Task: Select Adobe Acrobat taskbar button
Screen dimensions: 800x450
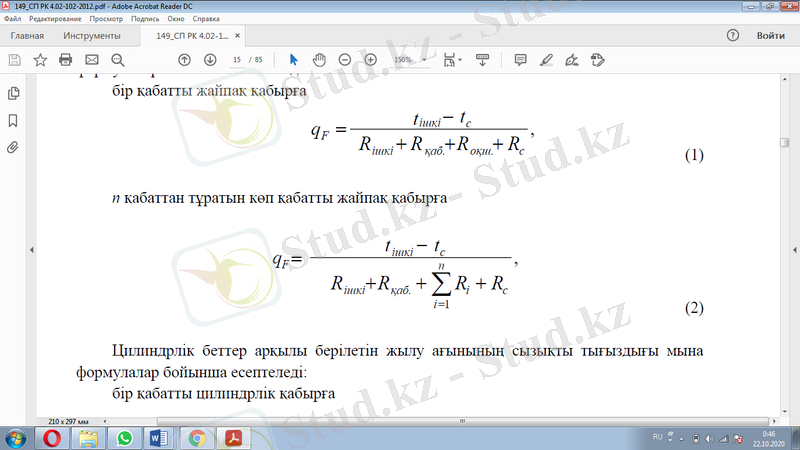Action: pyautogui.click(x=233, y=438)
